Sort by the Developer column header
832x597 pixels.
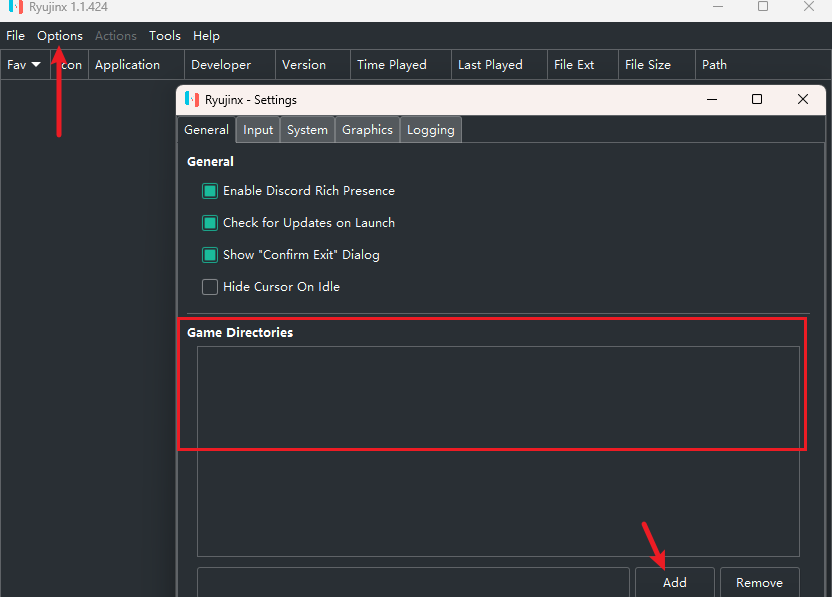point(230,65)
